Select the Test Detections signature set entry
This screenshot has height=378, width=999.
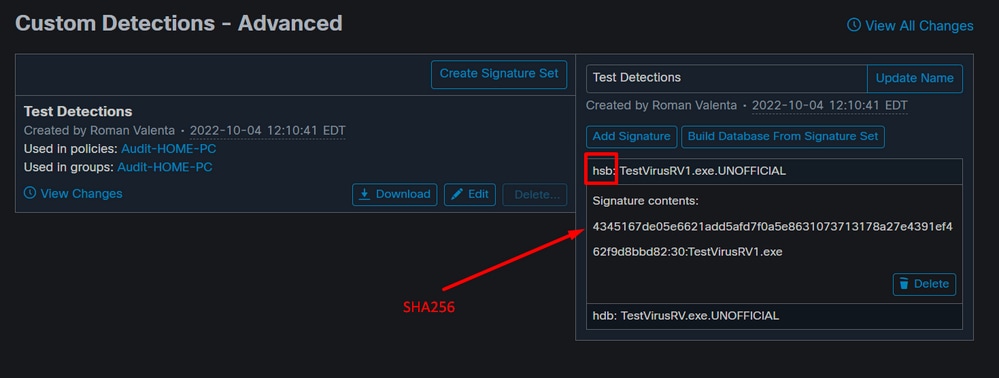tap(295, 154)
